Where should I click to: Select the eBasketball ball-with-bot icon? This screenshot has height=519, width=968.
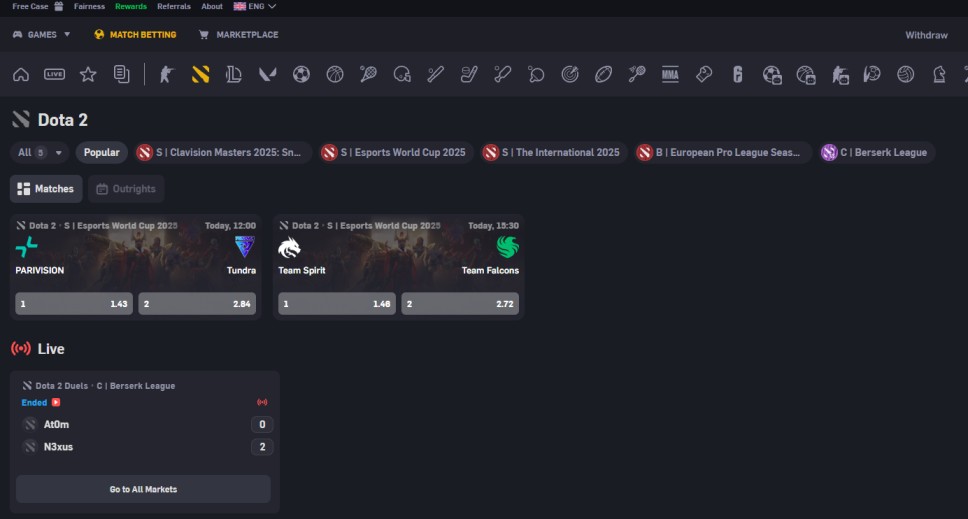click(x=806, y=75)
